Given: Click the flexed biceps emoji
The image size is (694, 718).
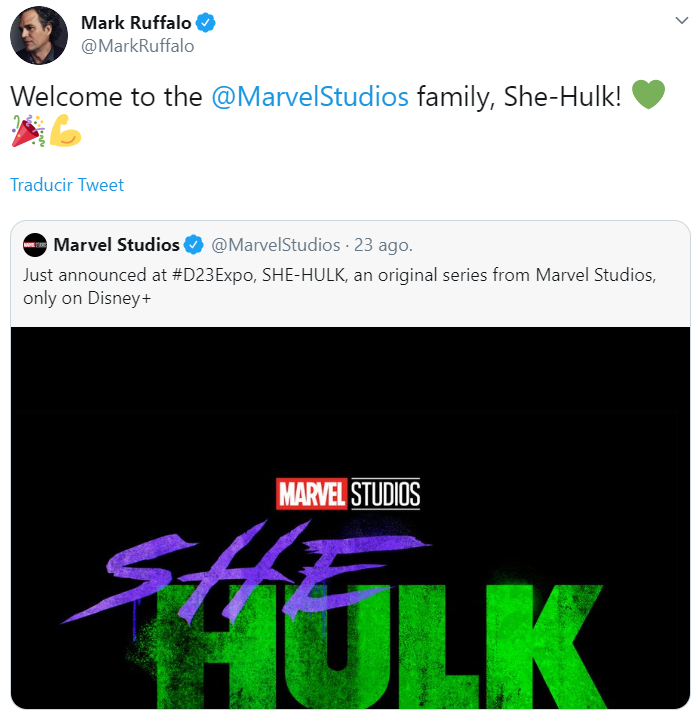Looking at the screenshot, I should pyautogui.click(x=65, y=132).
